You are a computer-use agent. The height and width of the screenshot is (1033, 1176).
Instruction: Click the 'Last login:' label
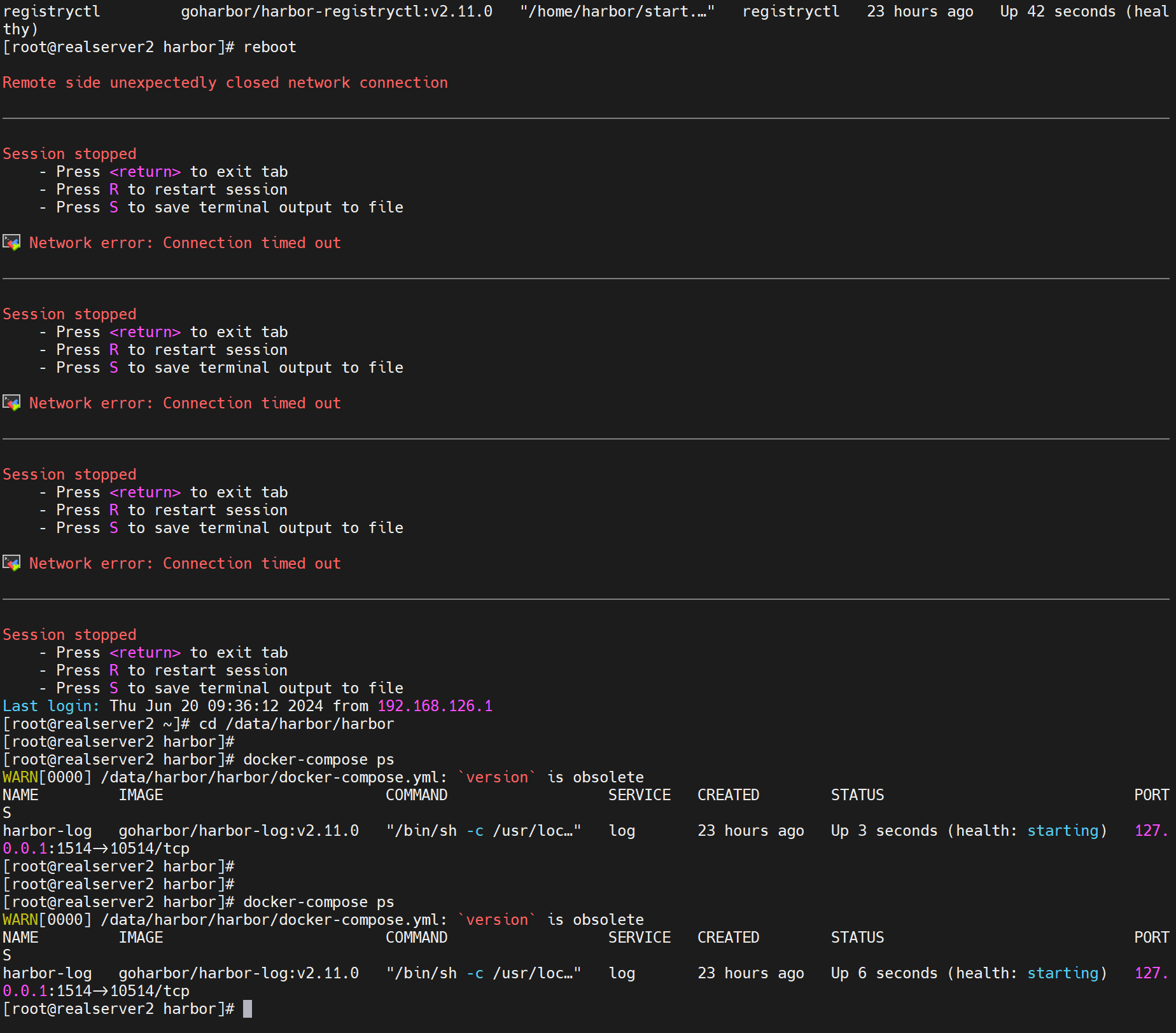pos(51,706)
